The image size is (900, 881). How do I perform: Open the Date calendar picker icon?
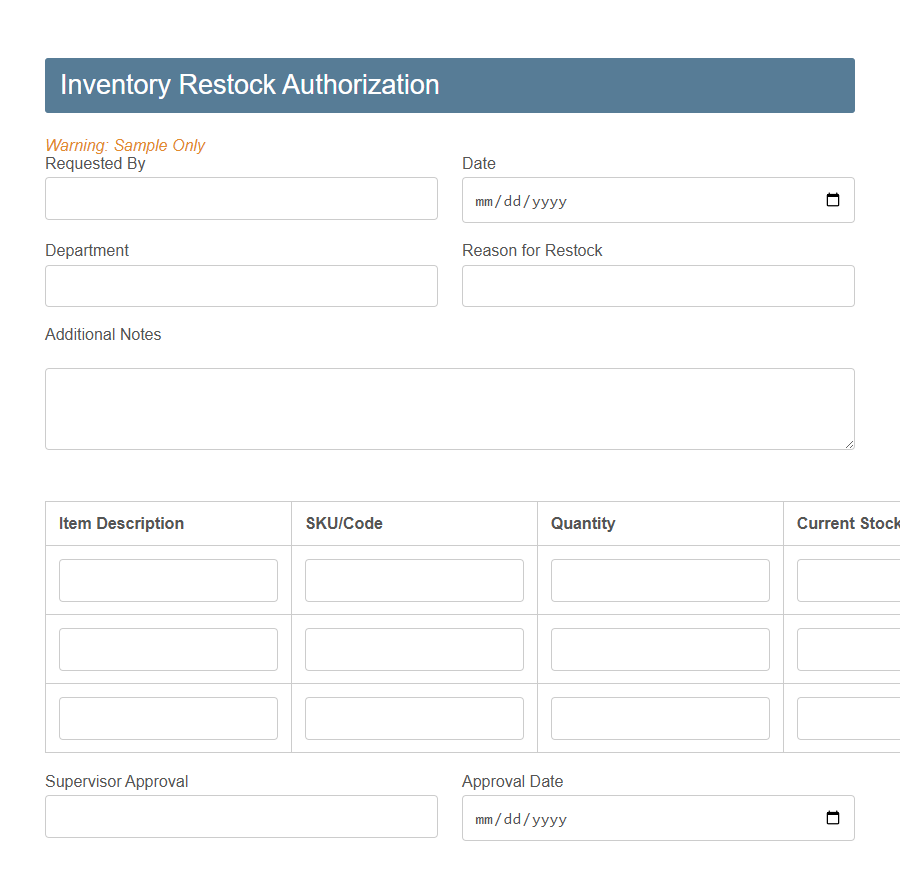pyautogui.click(x=833, y=200)
